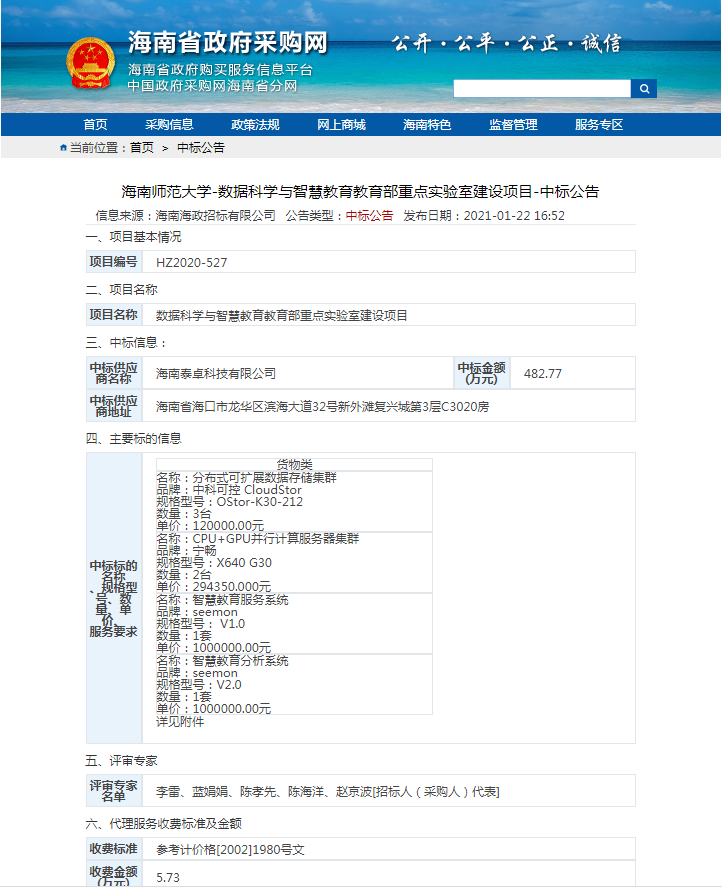Select the publish date 2021-01-22 16:52
Screen dimensions: 722x887
coord(514,216)
